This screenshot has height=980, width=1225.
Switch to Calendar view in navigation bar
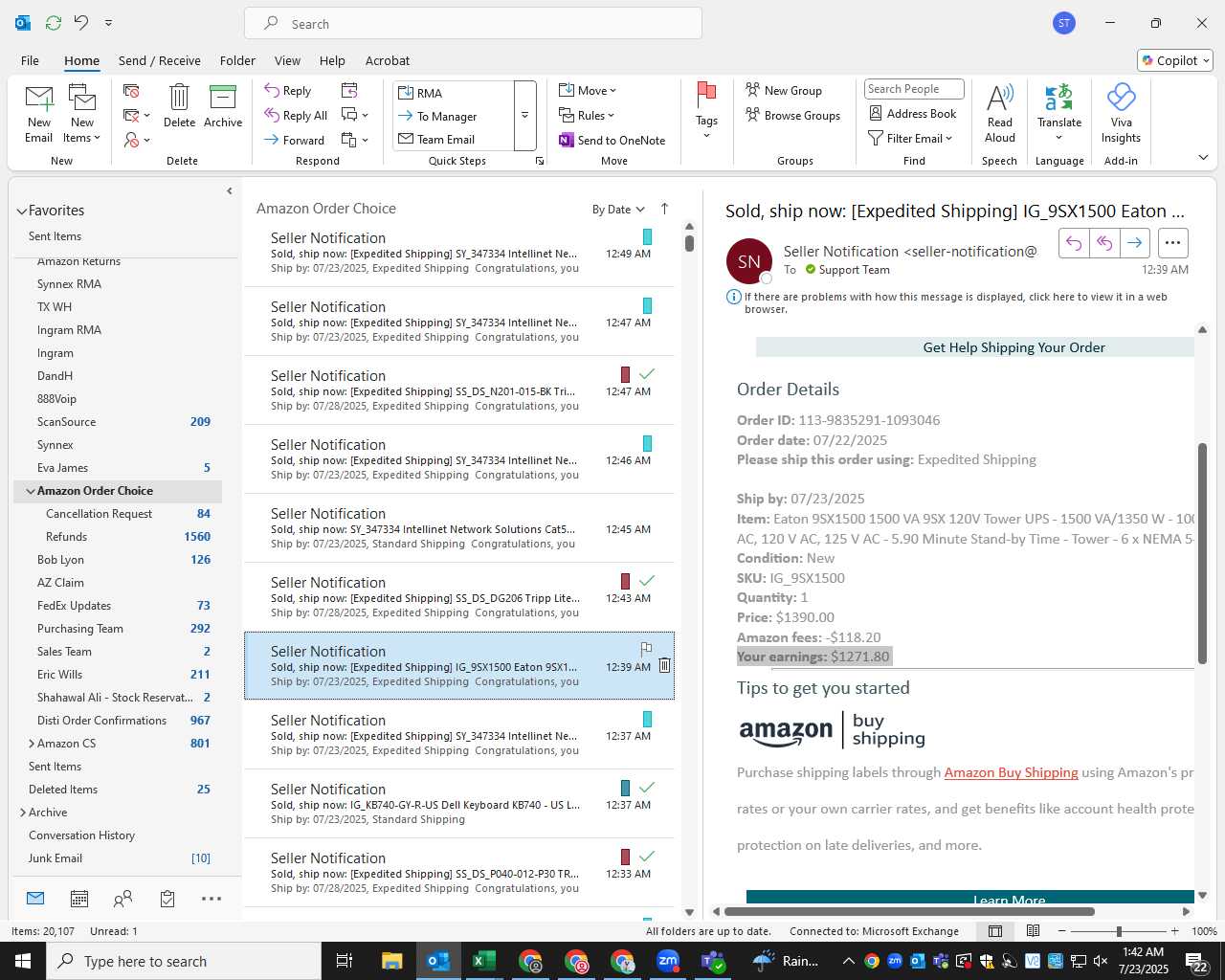pos(79,899)
